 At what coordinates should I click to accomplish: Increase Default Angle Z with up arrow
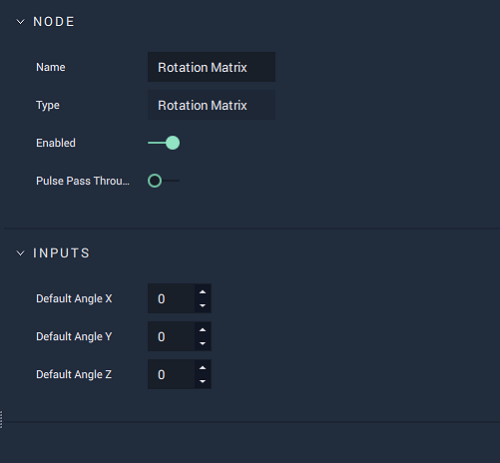tap(203, 368)
